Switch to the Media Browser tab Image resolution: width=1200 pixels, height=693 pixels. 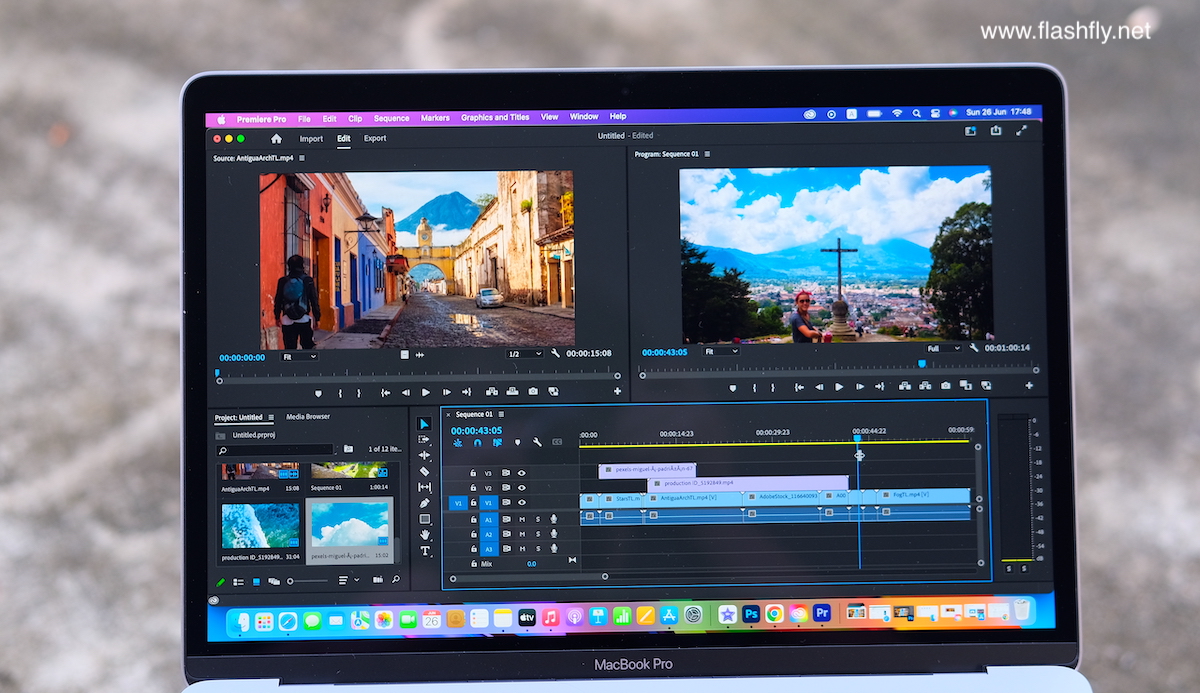point(307,416)
